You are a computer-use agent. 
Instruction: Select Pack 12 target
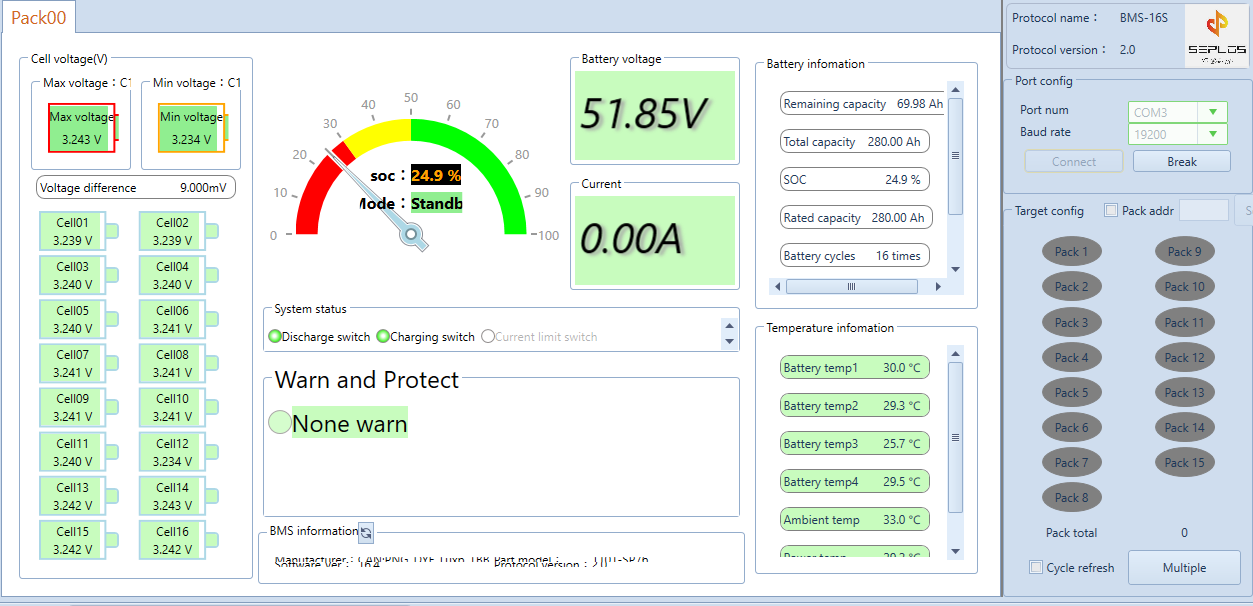(x=1185, y=357)
